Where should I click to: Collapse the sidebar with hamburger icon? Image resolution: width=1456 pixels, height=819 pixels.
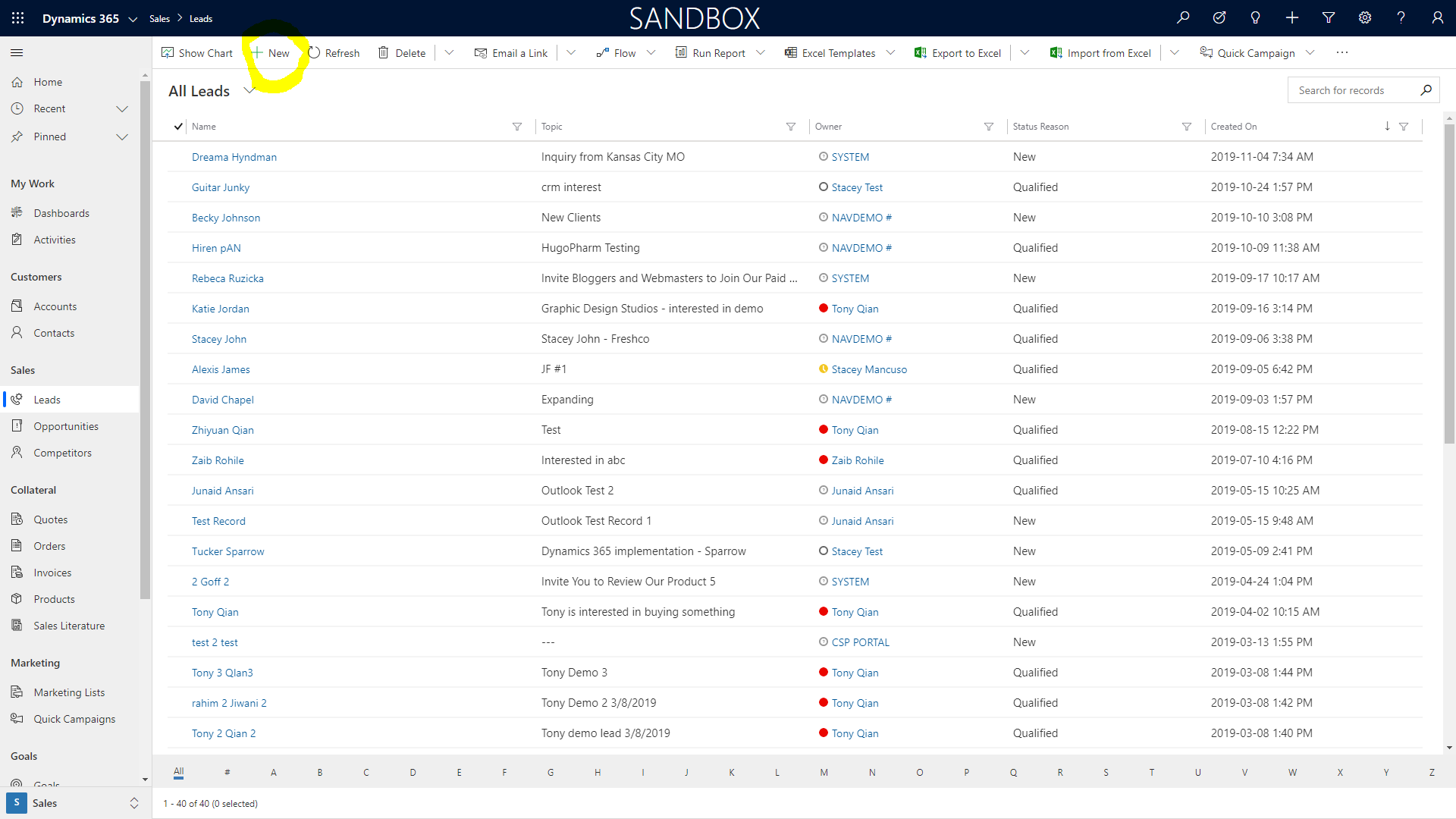(x=17, y=52)
